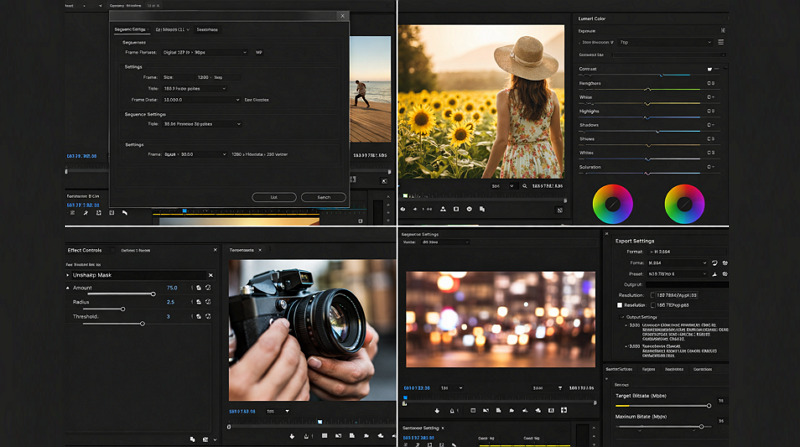Open the zoom dropdown beside camera preview timecode
Screen dimensions: 800x447
(278, 411)
